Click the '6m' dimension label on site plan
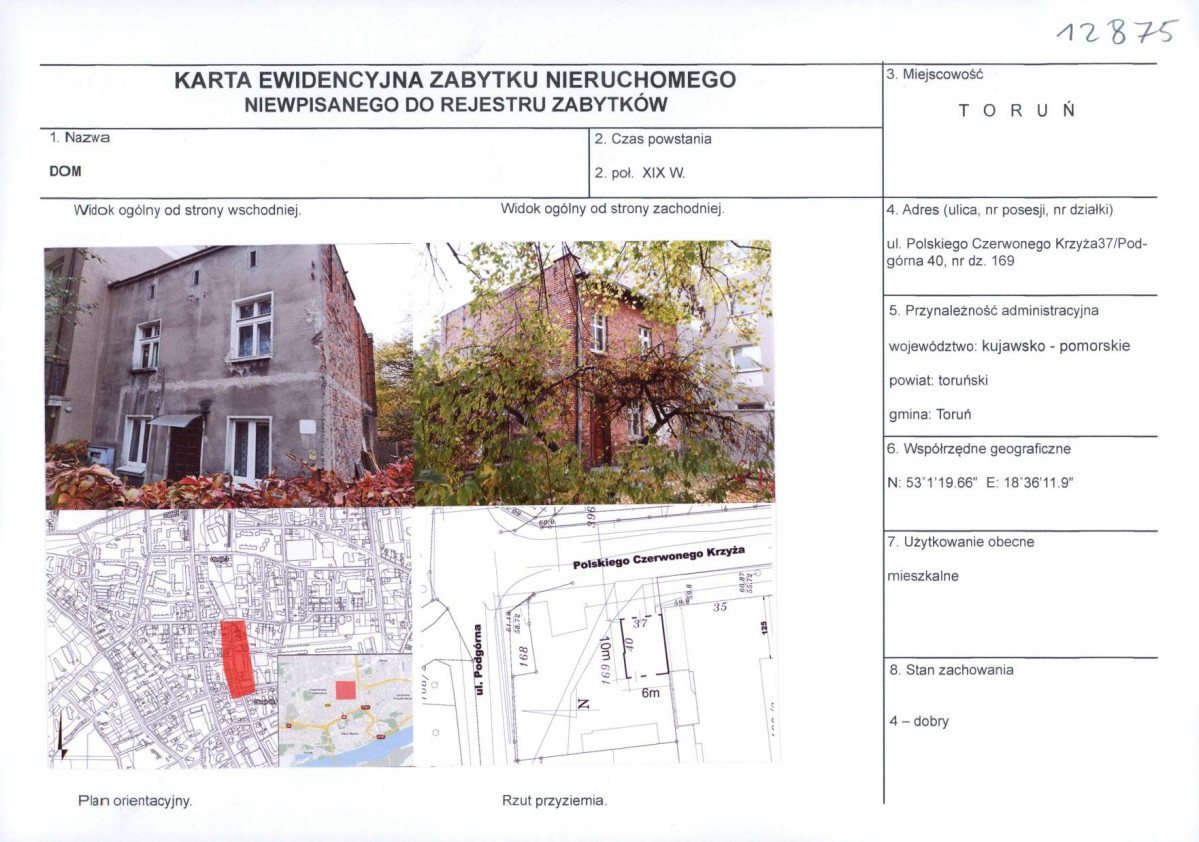Viewport: 1199px width, 842px height. pos(650,693)
